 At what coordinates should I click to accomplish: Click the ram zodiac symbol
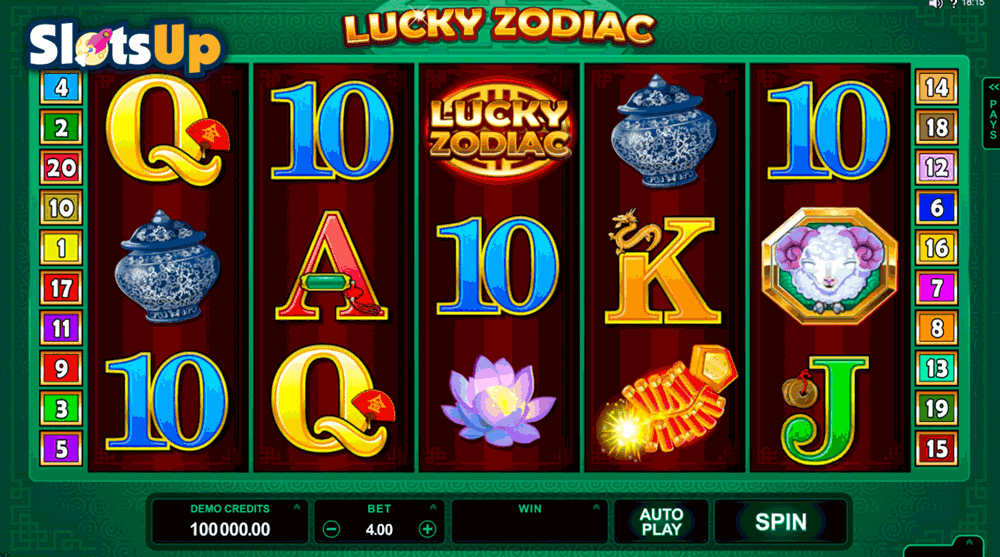pyautogui.click(x=830, y=265)
